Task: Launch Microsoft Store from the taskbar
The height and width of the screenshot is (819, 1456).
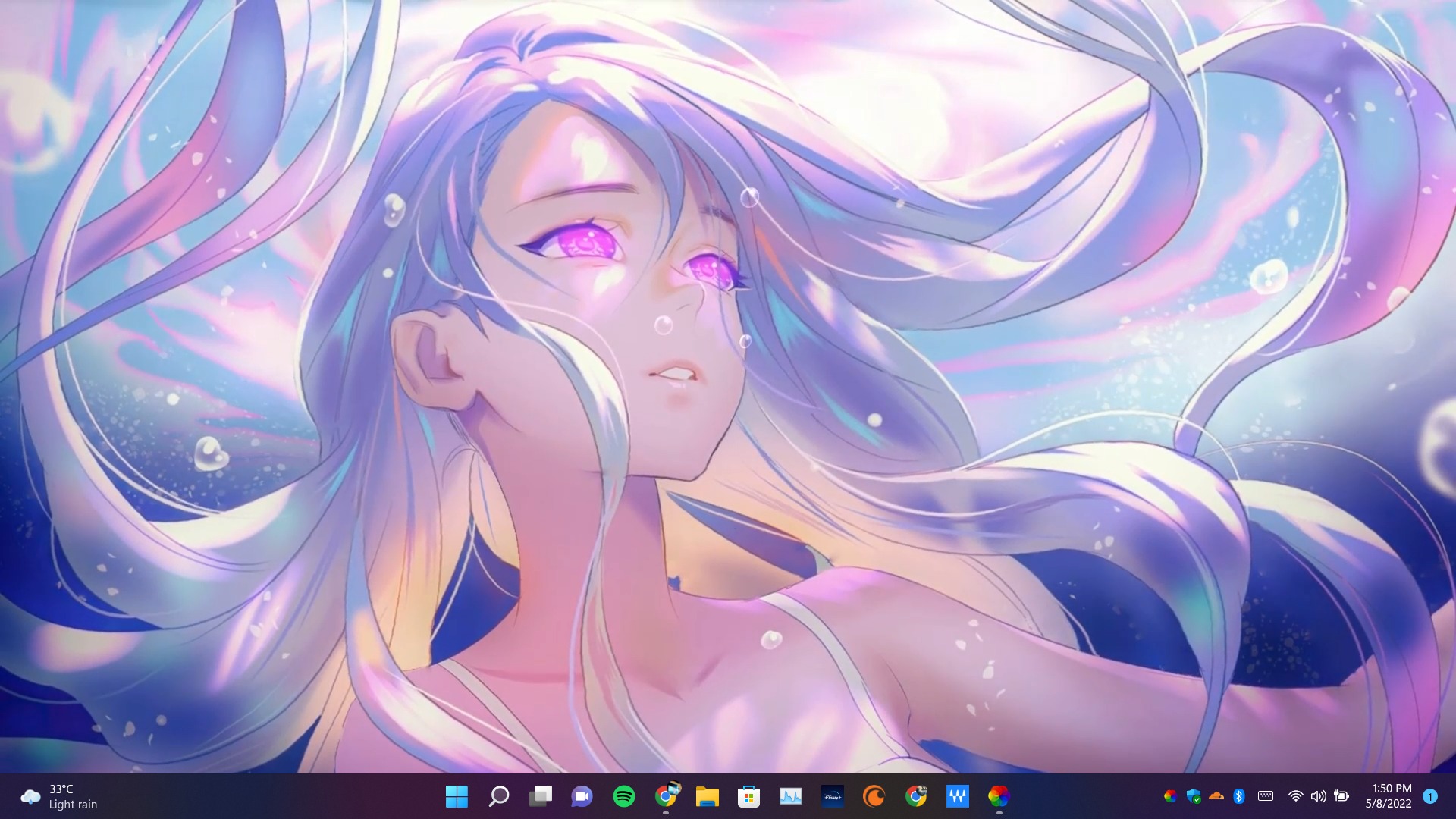Action: 748,796
